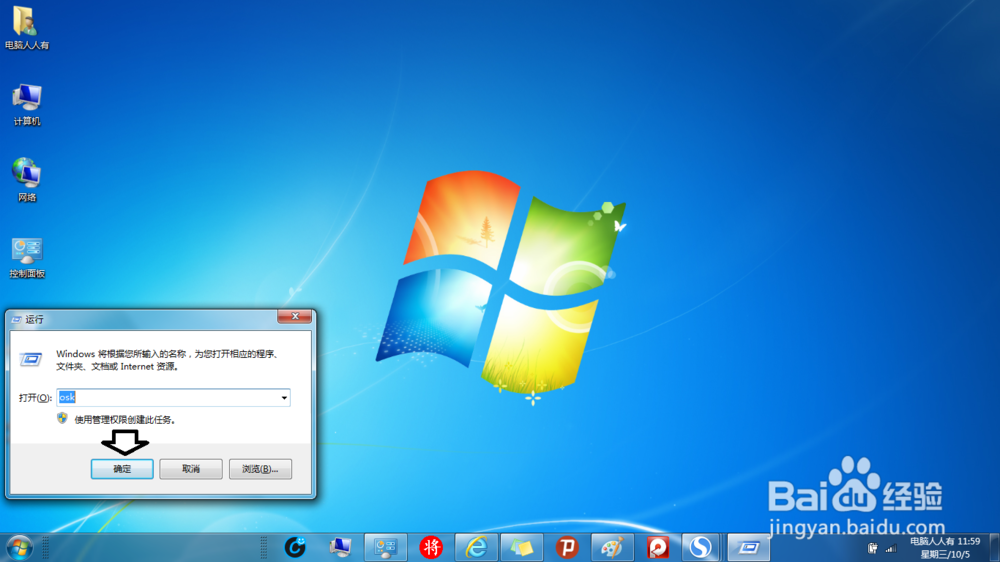
Task: Click 确定 in the Run dialog
Action: 122,469
